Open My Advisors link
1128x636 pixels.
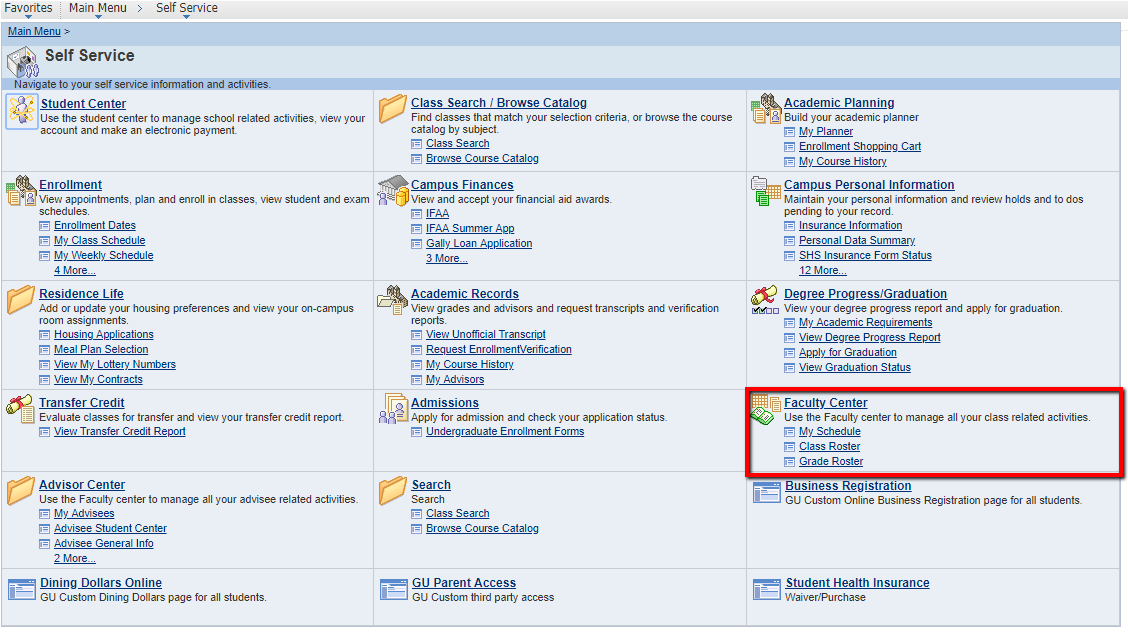coord(455,380)
